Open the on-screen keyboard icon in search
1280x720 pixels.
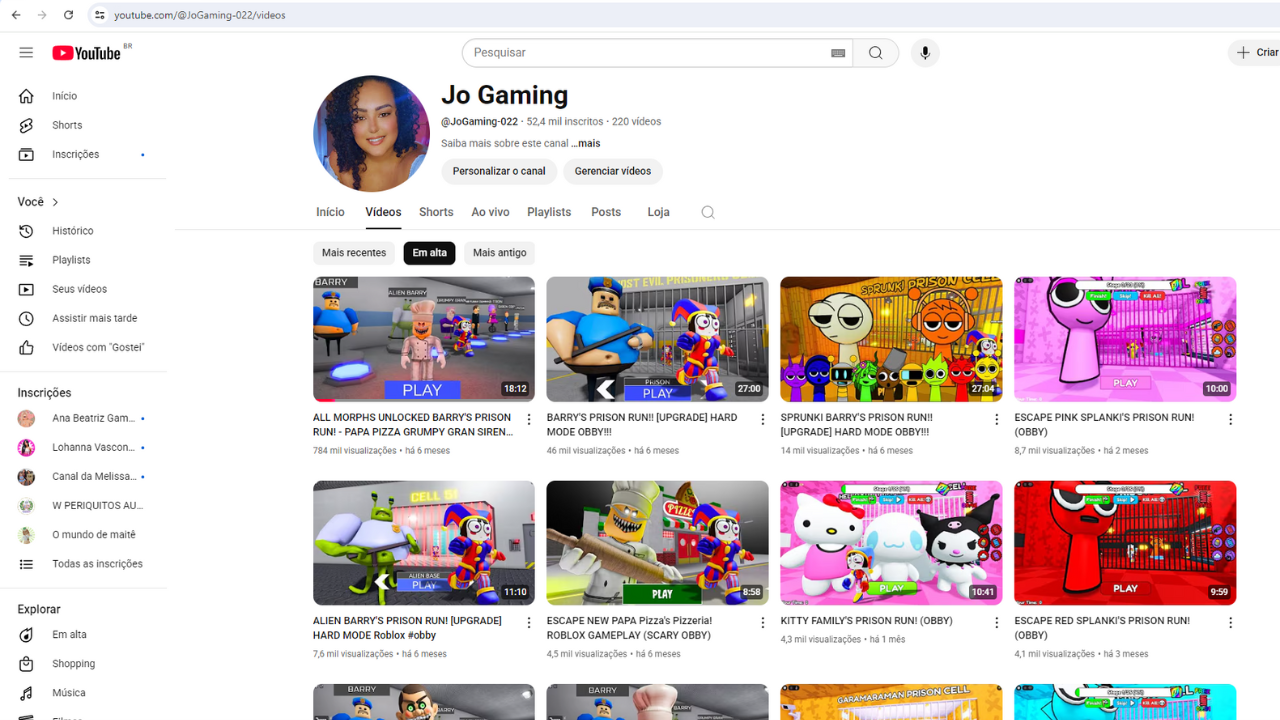click(x=838, y=53)
